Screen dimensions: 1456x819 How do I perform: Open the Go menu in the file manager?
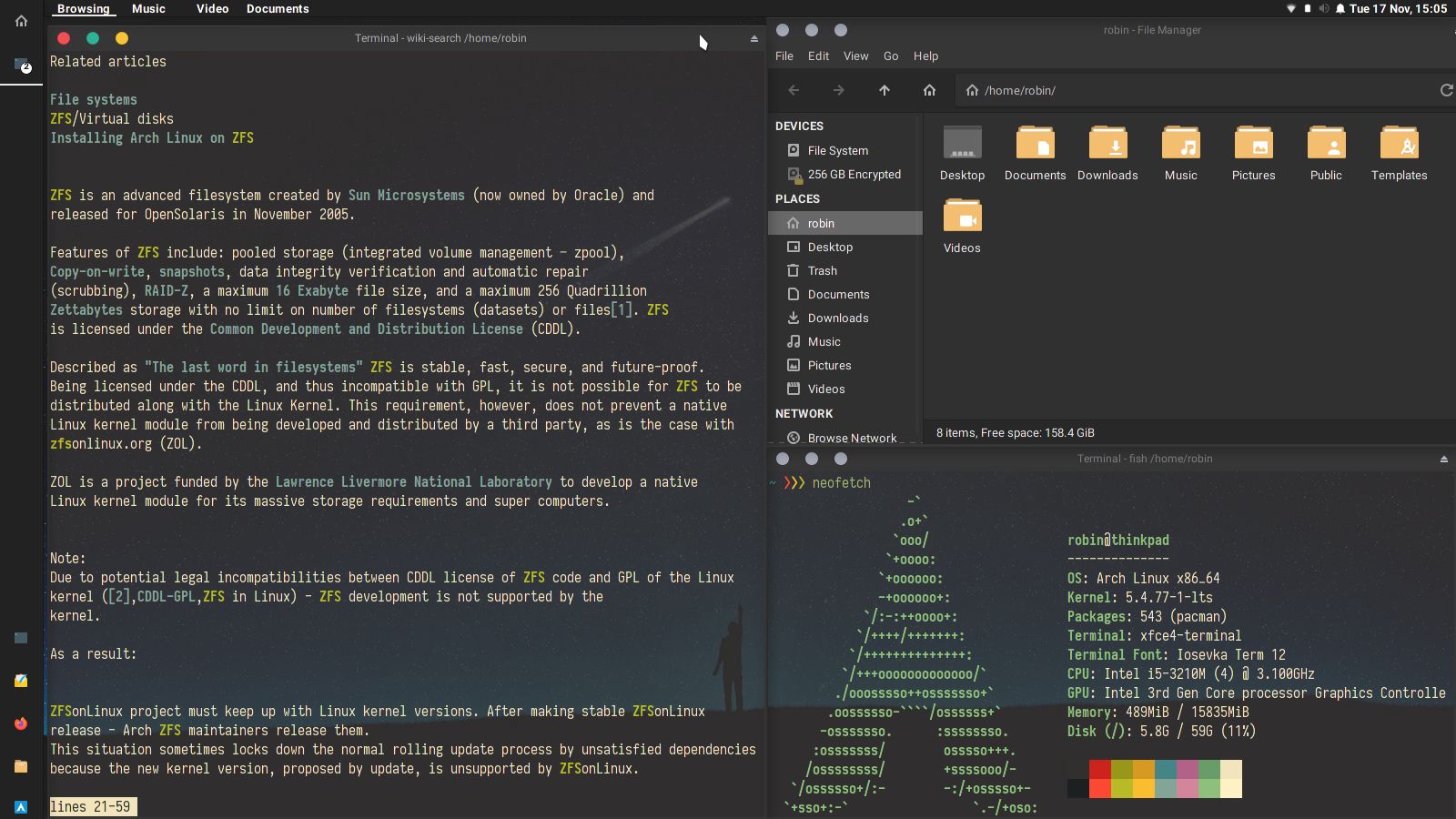[x=890, y=56]
